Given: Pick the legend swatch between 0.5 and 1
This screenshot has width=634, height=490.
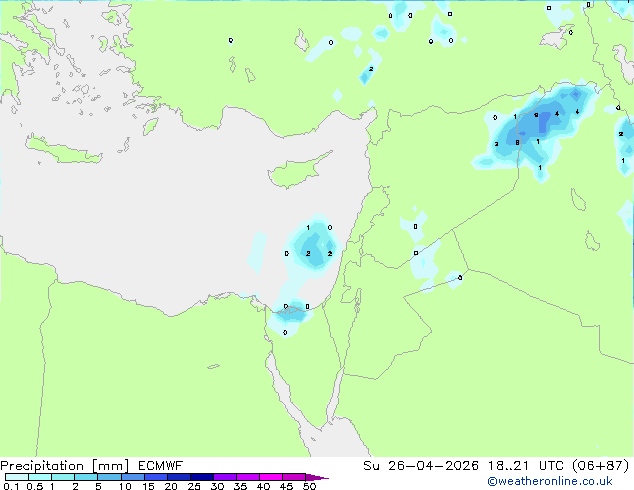Looking at the screenshot, I should pos(40,477).
